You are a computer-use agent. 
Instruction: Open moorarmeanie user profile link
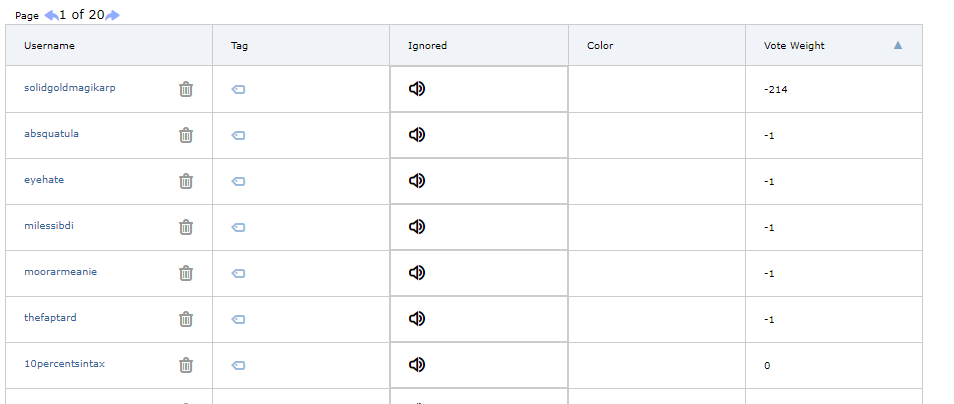pos(60,271)
